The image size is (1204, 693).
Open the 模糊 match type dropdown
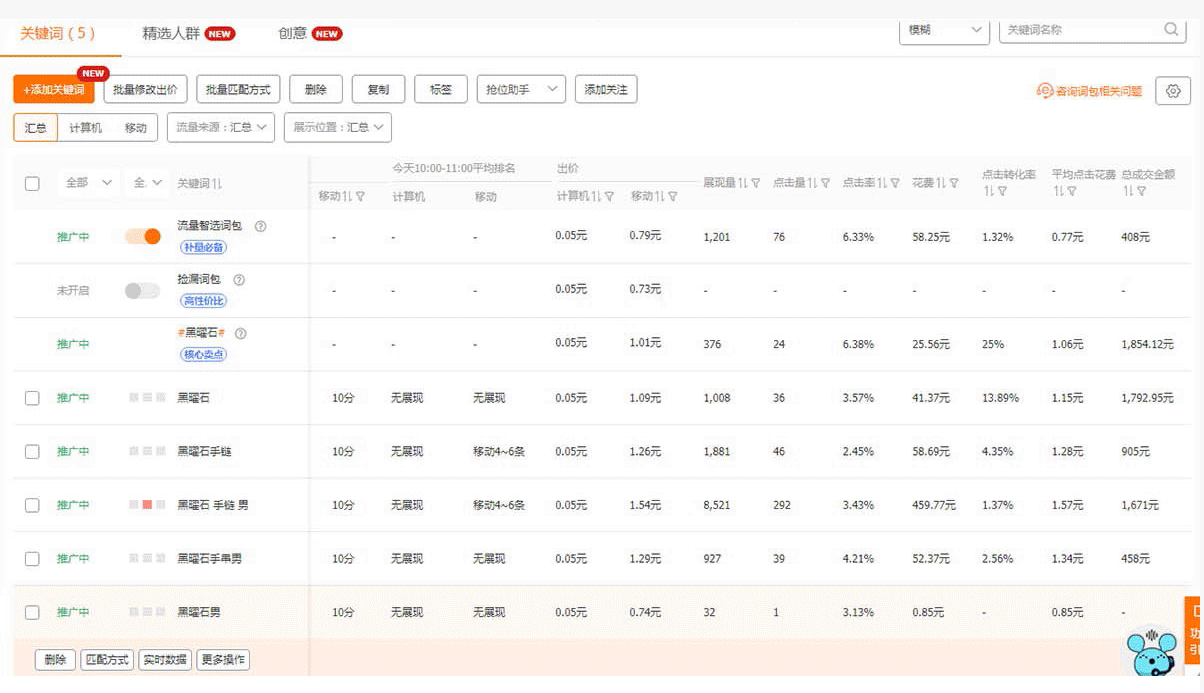click(944, 30)
